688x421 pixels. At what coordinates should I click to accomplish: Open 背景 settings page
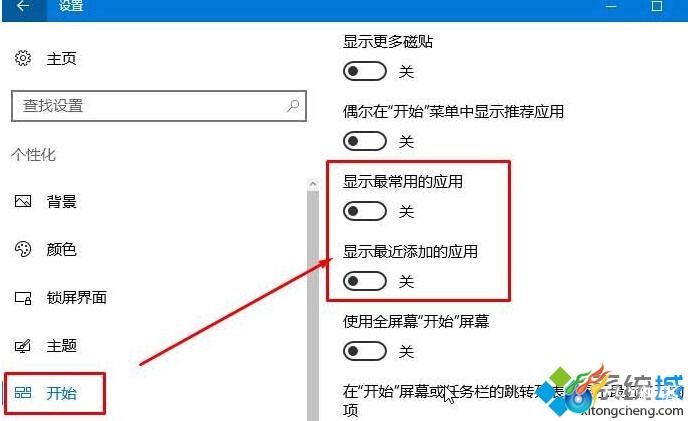click(x=61, y=202)
